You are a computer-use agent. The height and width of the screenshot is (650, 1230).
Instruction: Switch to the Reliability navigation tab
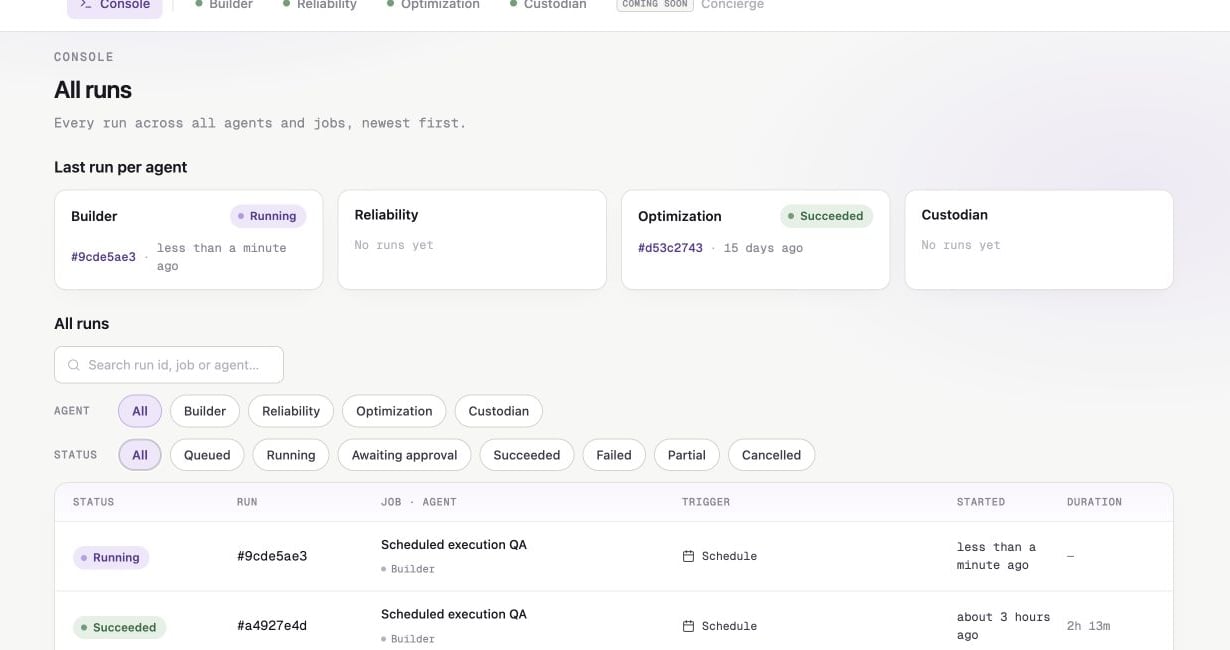pos(320,5)
